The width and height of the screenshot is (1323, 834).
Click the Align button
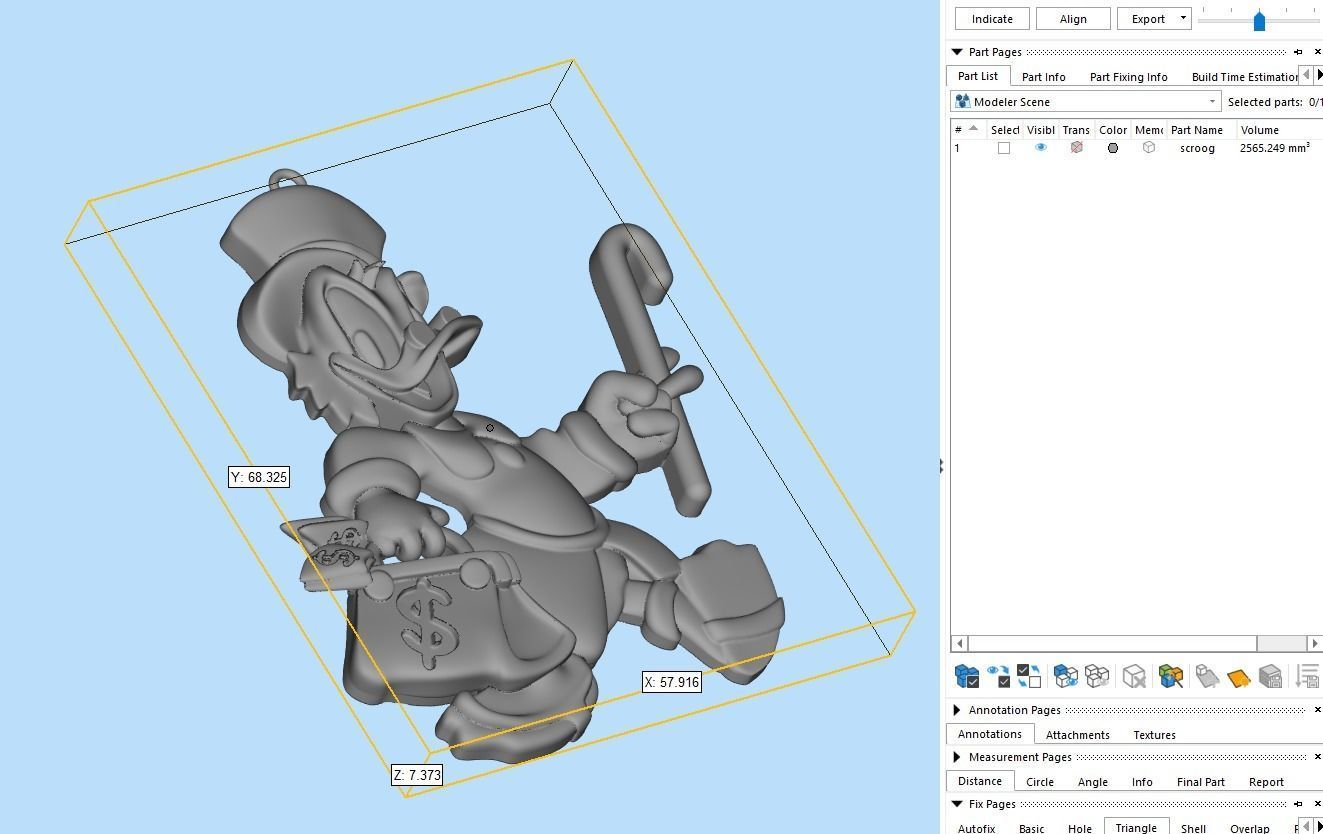click(x=1073, y=19)
